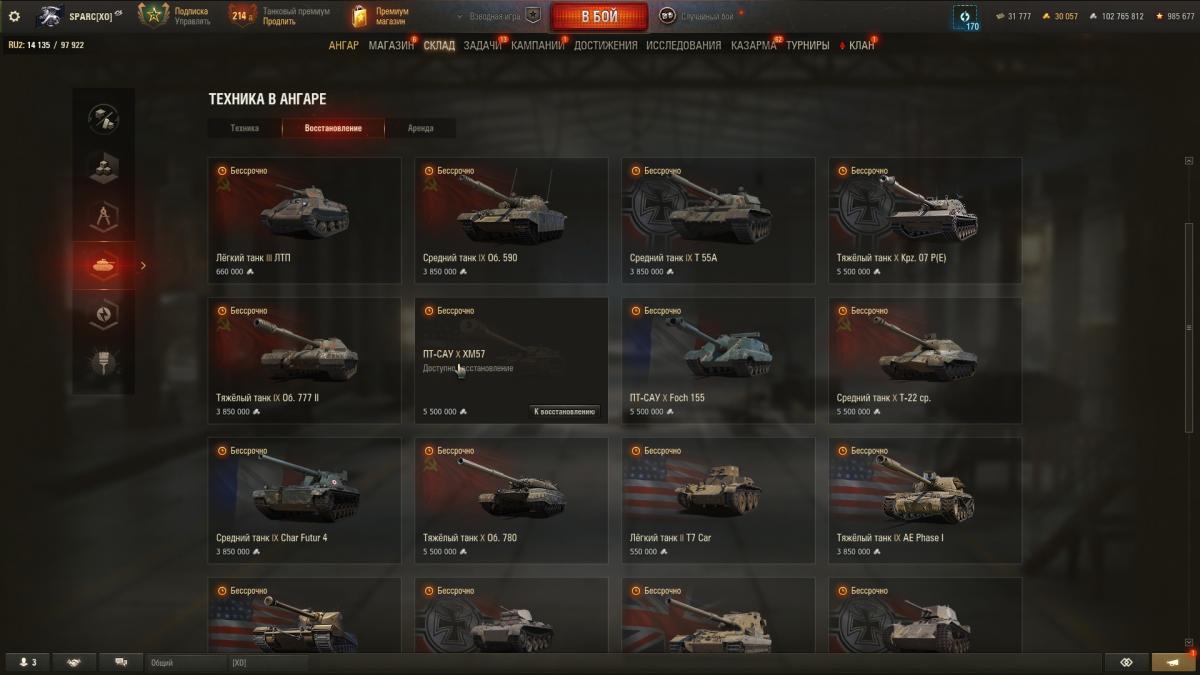Screen dimensions: 1200x675
Task: Click the handshake referral icon in bottom bar
Action: (75, 662)
